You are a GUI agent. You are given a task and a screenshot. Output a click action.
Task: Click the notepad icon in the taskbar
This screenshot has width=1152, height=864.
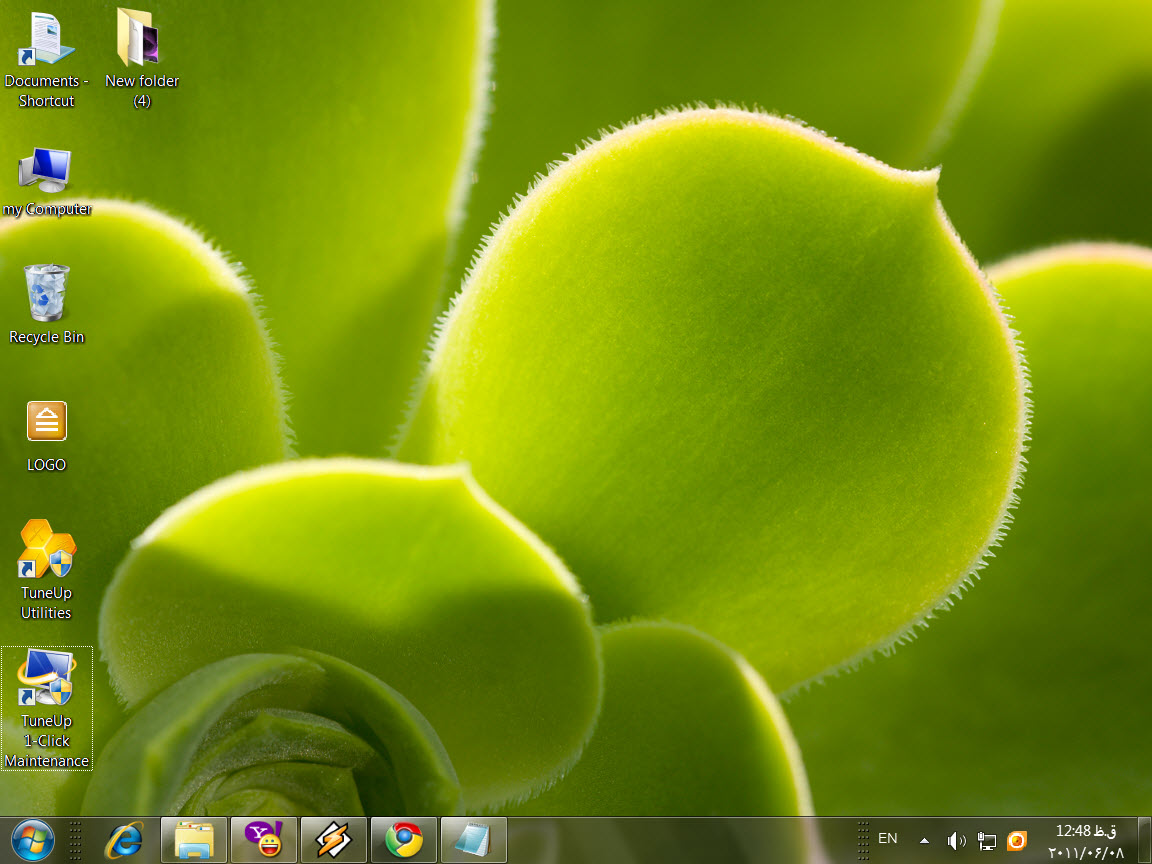click(474, 840)
